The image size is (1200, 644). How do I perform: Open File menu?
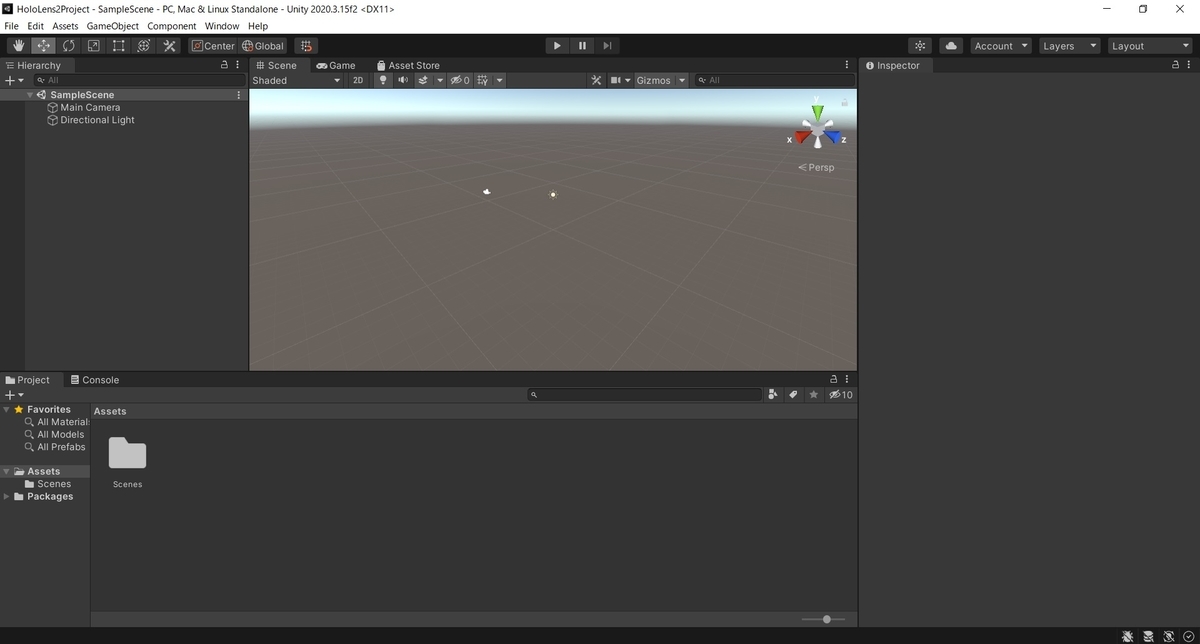coord(12,26)
